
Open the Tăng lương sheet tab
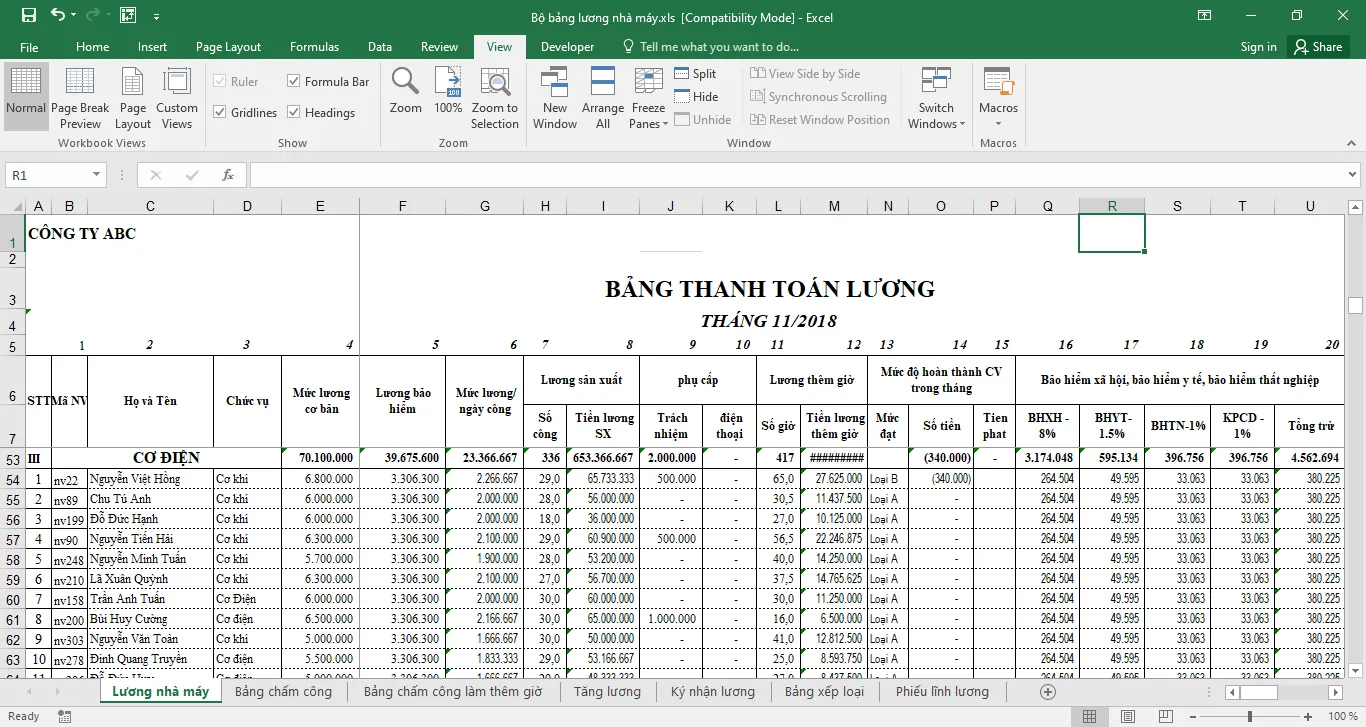607,691
